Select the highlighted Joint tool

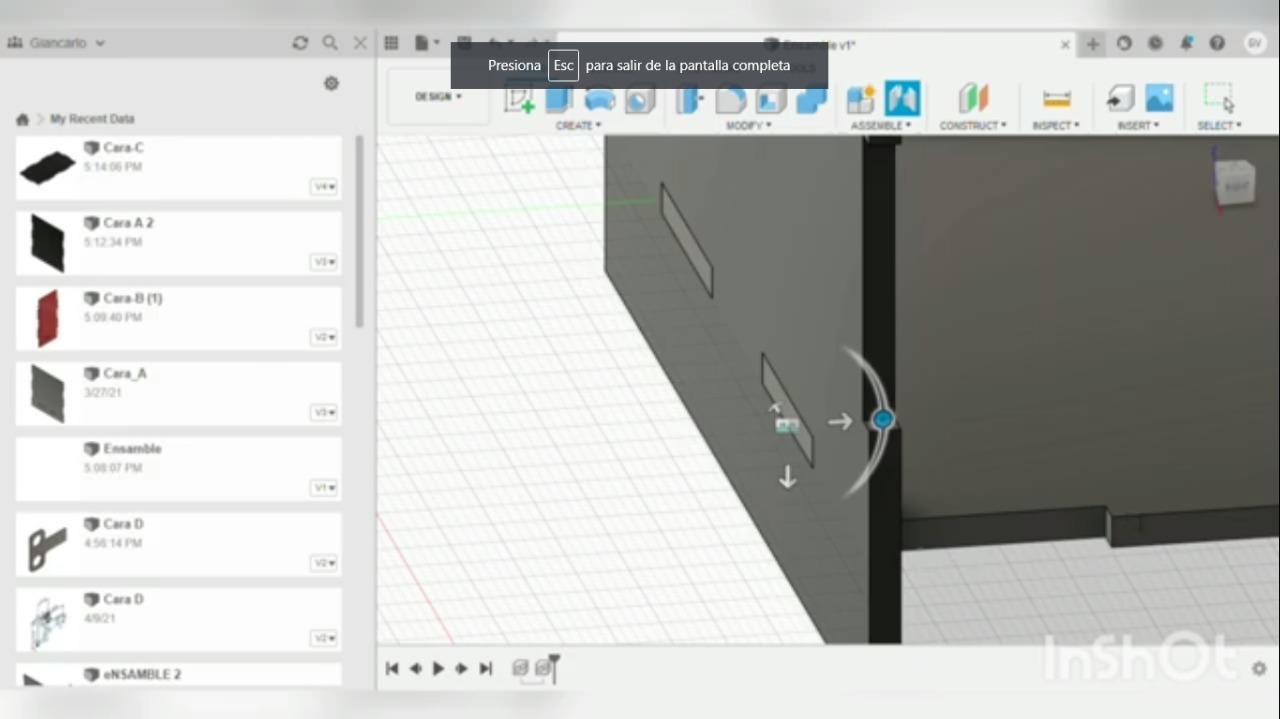point(902,99)
